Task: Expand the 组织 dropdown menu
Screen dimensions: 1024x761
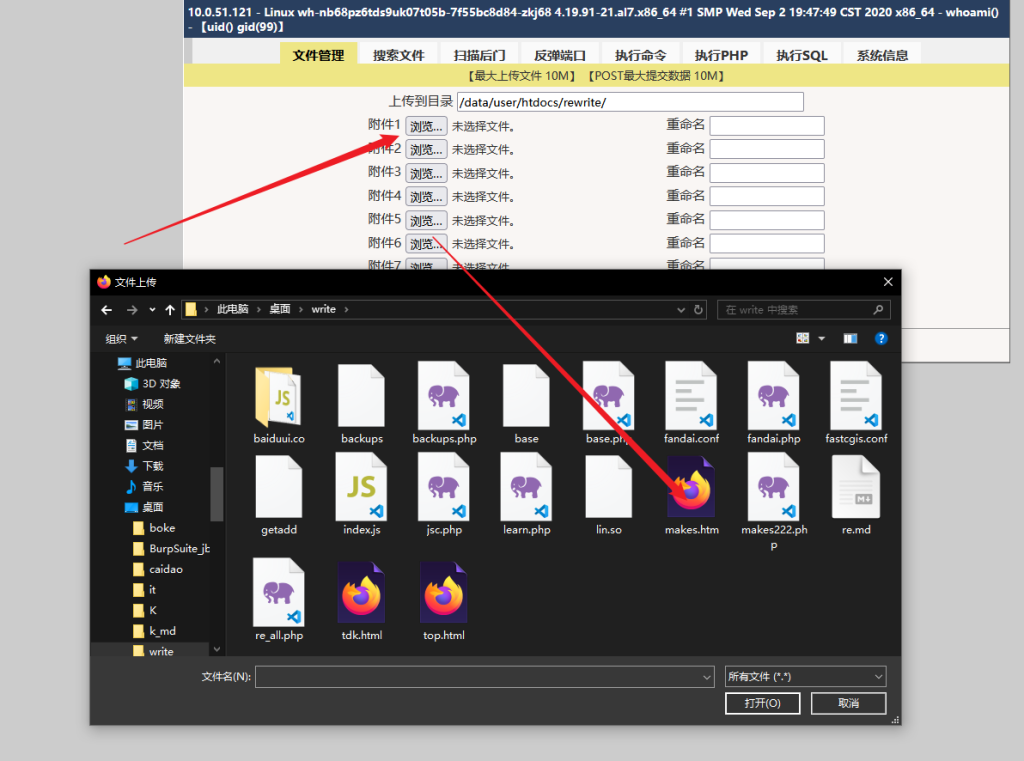Action: [x=122, y=339]
